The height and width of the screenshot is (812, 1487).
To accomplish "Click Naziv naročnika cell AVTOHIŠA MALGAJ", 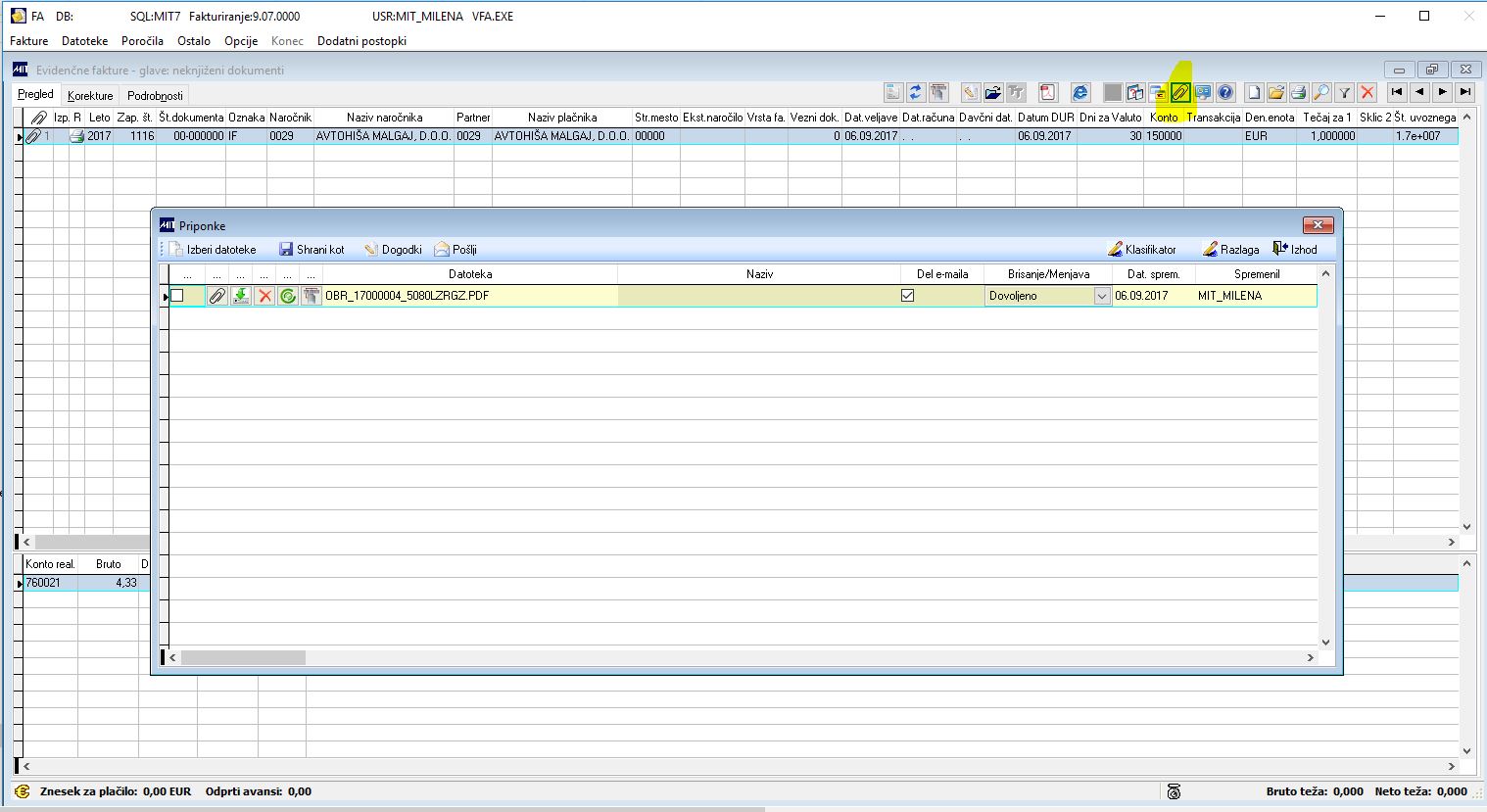I will 384,136.
